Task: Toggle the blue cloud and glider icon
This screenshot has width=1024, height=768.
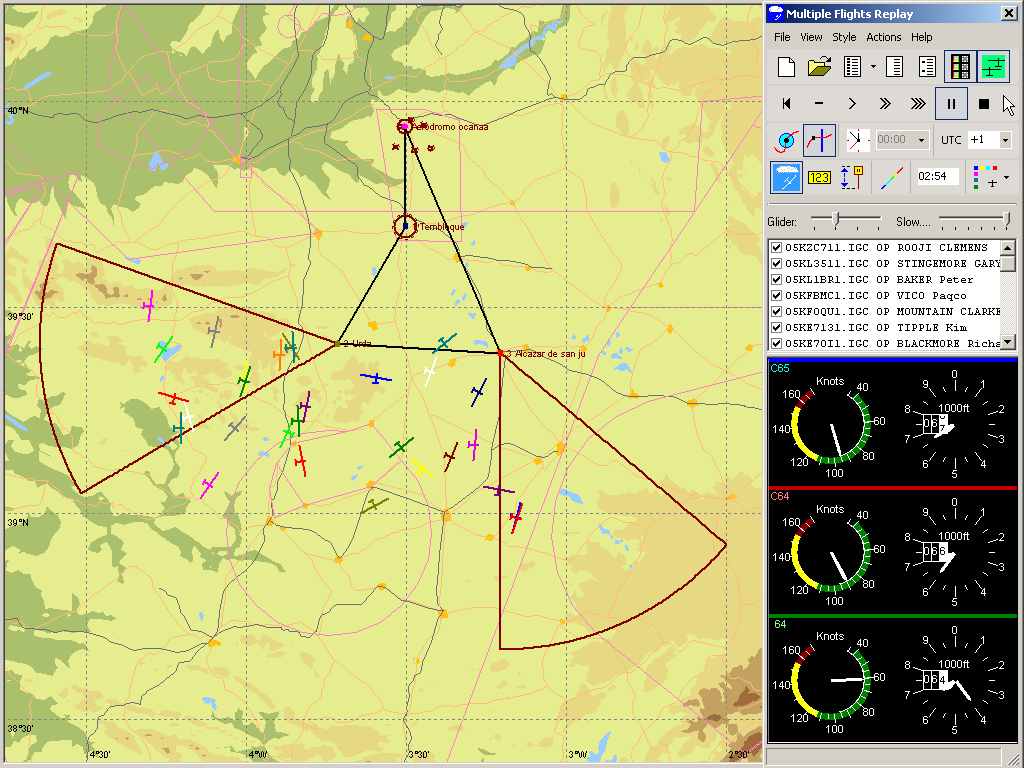Action: [x=787, y=177]
